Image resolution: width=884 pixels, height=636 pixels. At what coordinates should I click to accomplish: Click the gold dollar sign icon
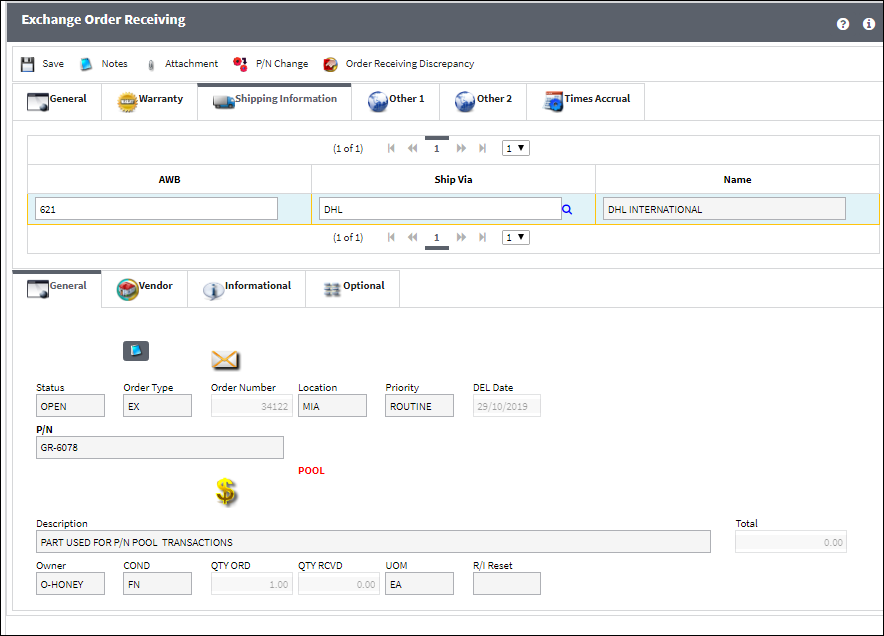(226, 492)
